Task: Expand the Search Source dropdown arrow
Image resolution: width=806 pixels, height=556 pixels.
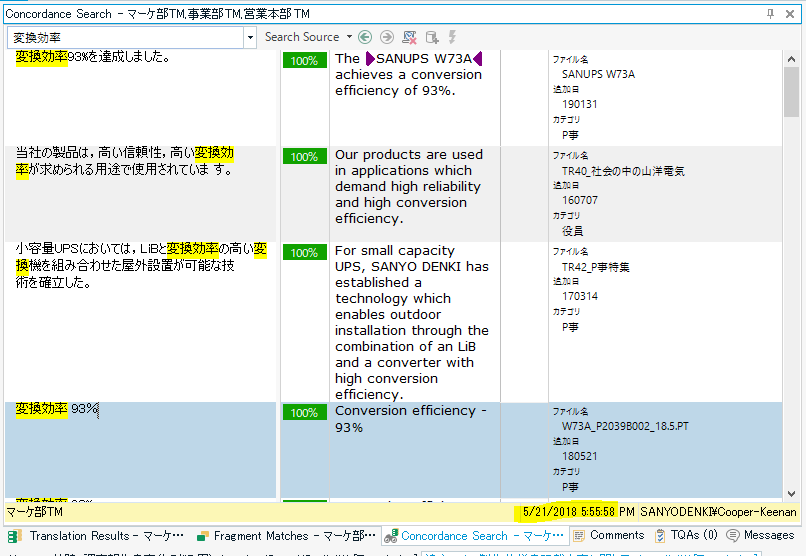Action: point(350,37)
